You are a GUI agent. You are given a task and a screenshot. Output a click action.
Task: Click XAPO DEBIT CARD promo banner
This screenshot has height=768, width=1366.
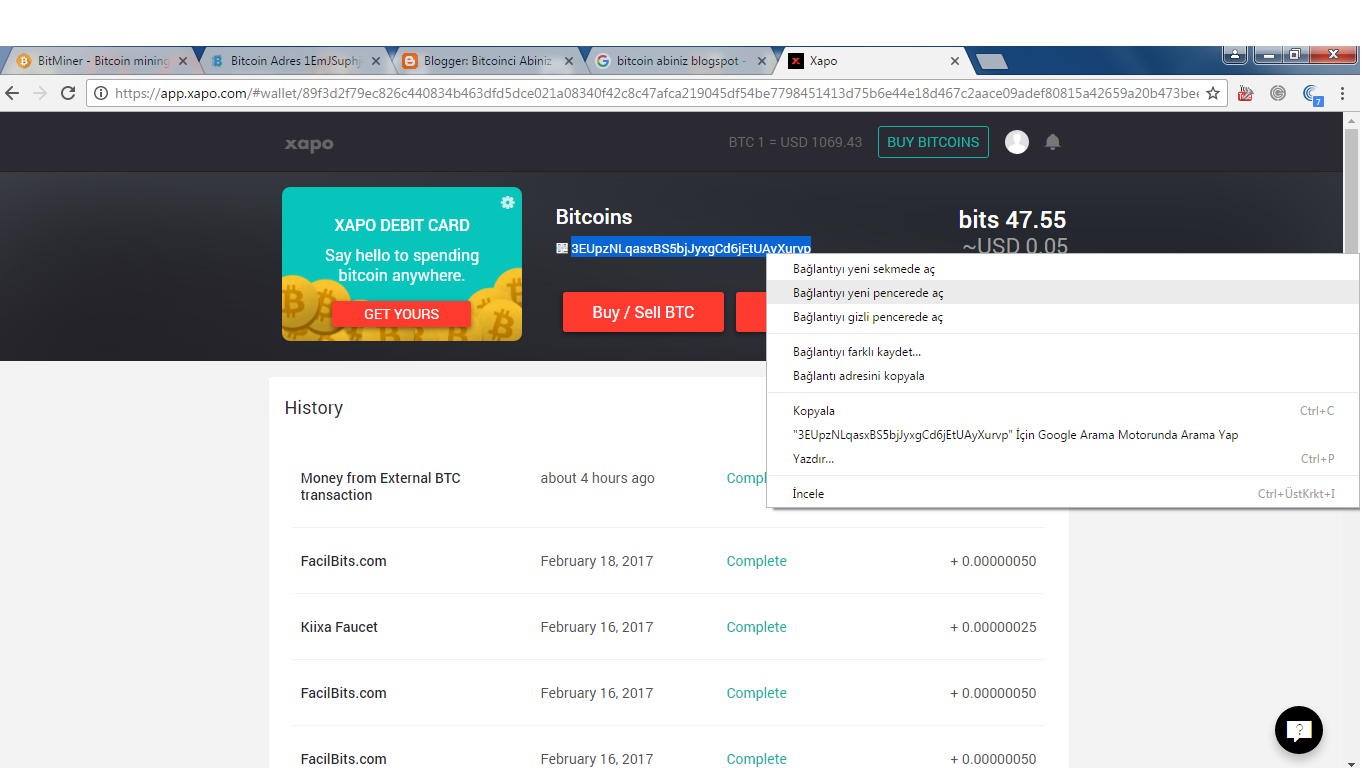point(402,264)
